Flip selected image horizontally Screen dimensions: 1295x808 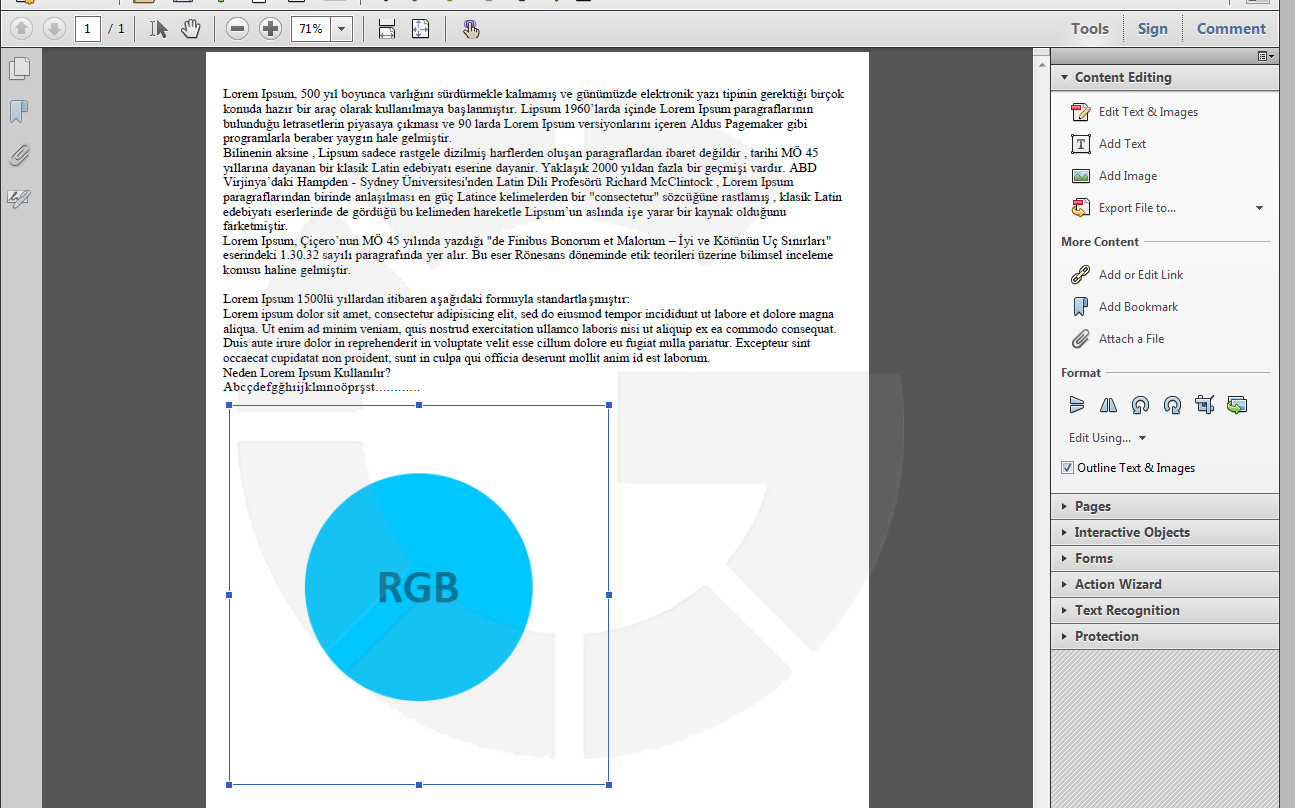point(1108,405)
